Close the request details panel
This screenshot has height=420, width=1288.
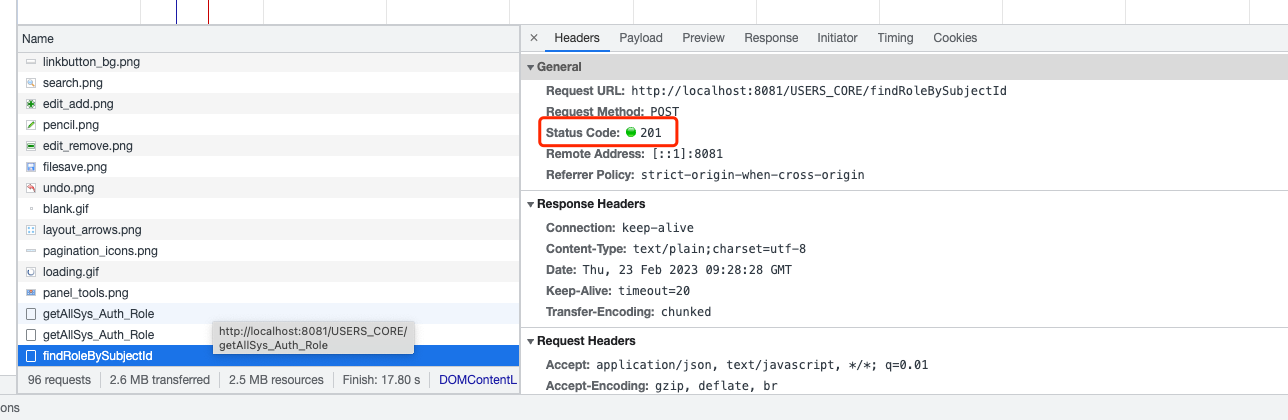[533, 38]
